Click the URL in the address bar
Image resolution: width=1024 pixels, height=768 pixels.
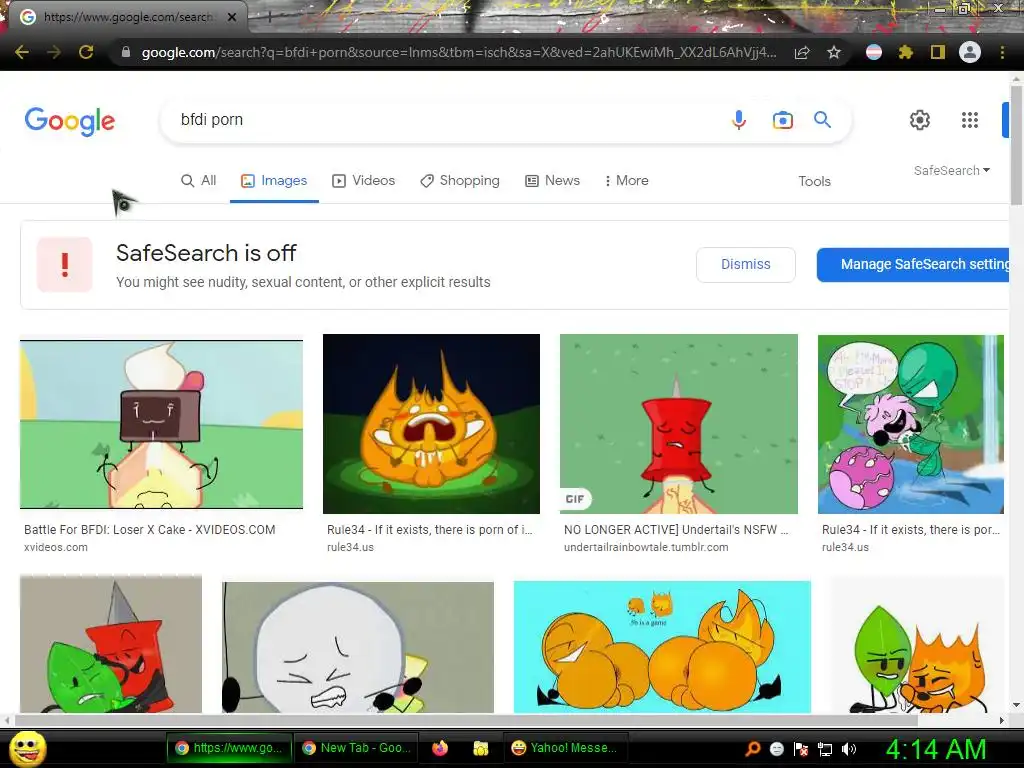(459, 52)
